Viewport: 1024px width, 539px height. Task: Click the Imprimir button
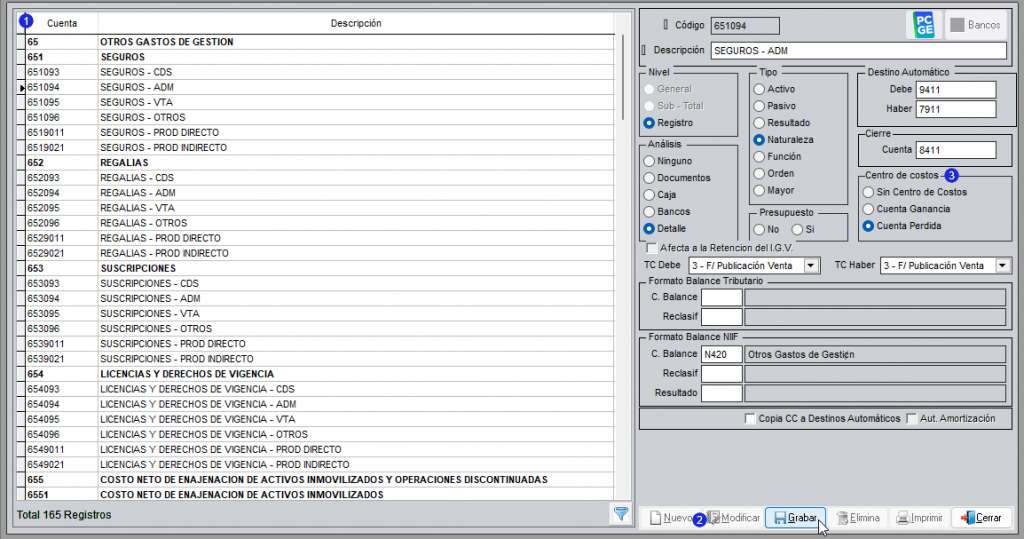pyautogui.click(x=920, y=518)
